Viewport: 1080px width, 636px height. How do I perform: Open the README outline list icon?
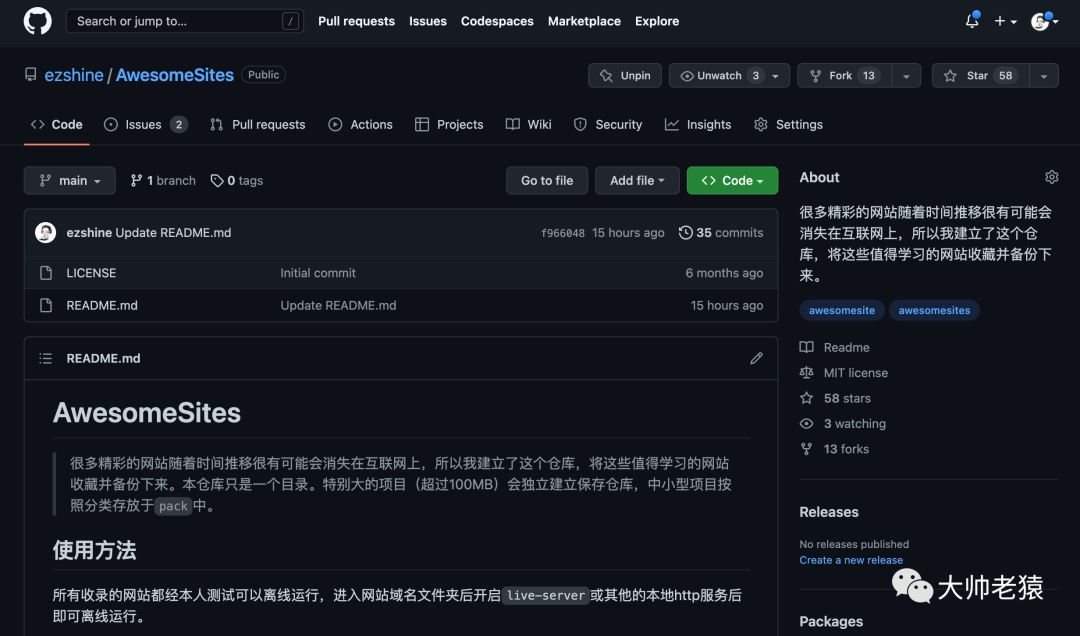click(45, 358)
